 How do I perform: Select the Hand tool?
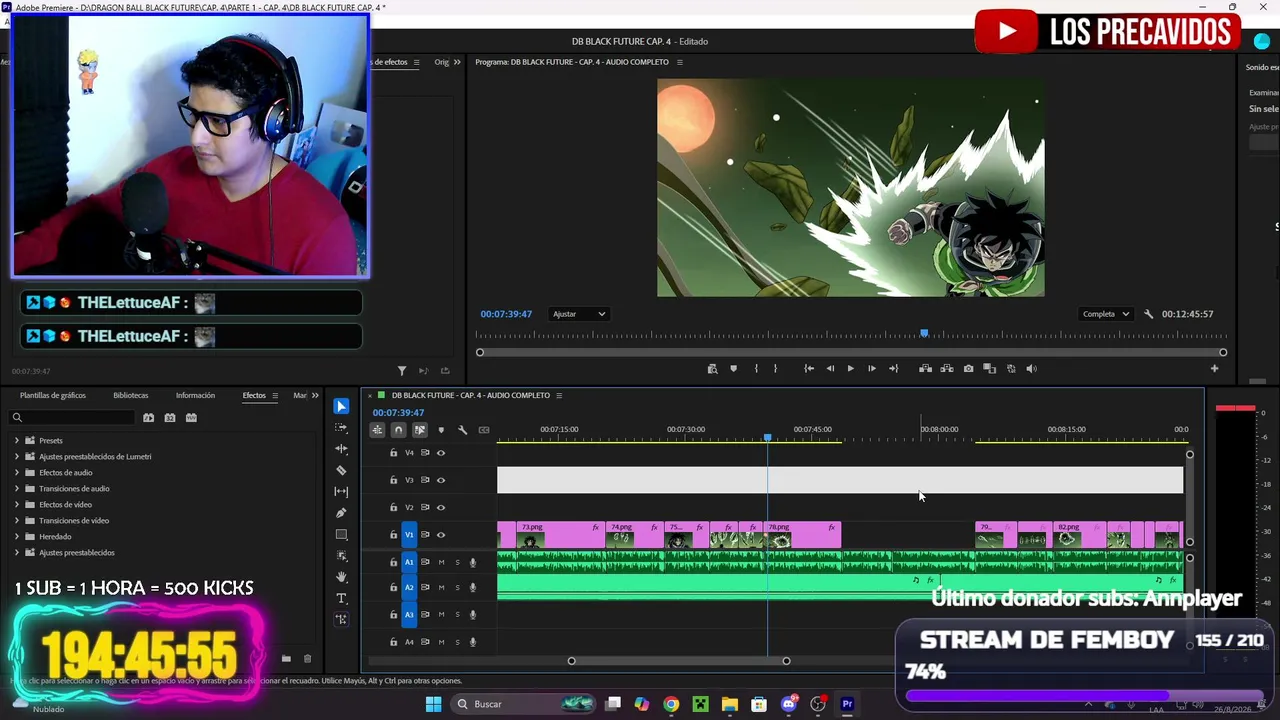pos(341,577)
